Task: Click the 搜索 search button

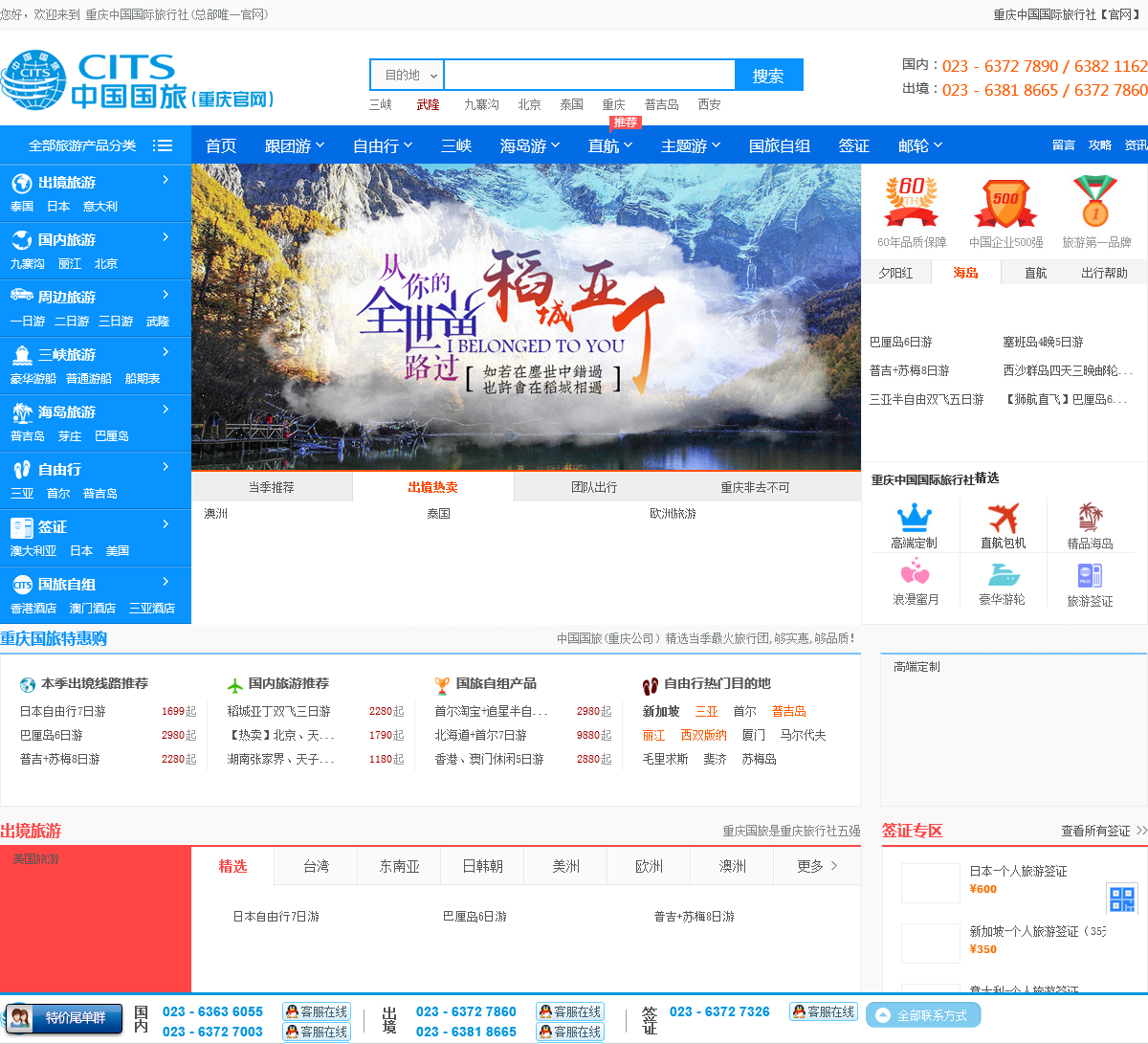Action: 768,76
